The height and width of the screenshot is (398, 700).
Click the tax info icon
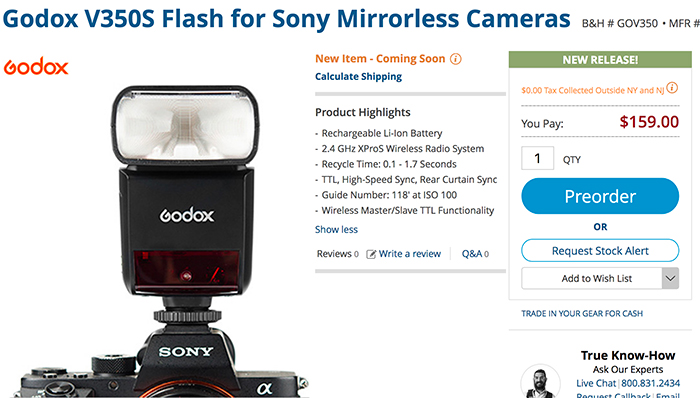(672, 88)
